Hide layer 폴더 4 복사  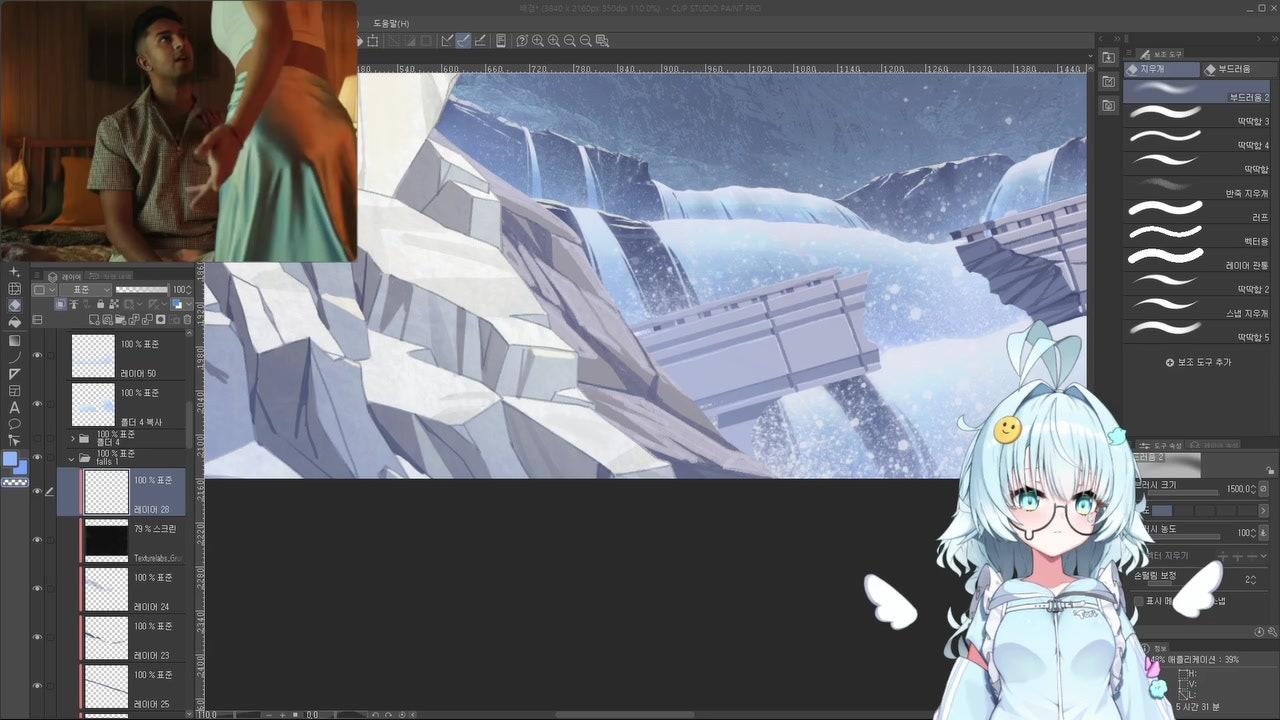(x=38, y=404)
